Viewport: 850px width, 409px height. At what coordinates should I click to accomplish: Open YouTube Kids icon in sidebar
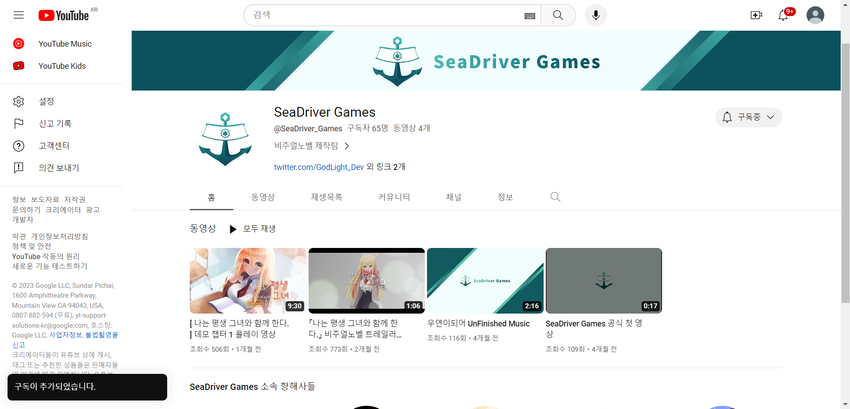coord(18,66)
